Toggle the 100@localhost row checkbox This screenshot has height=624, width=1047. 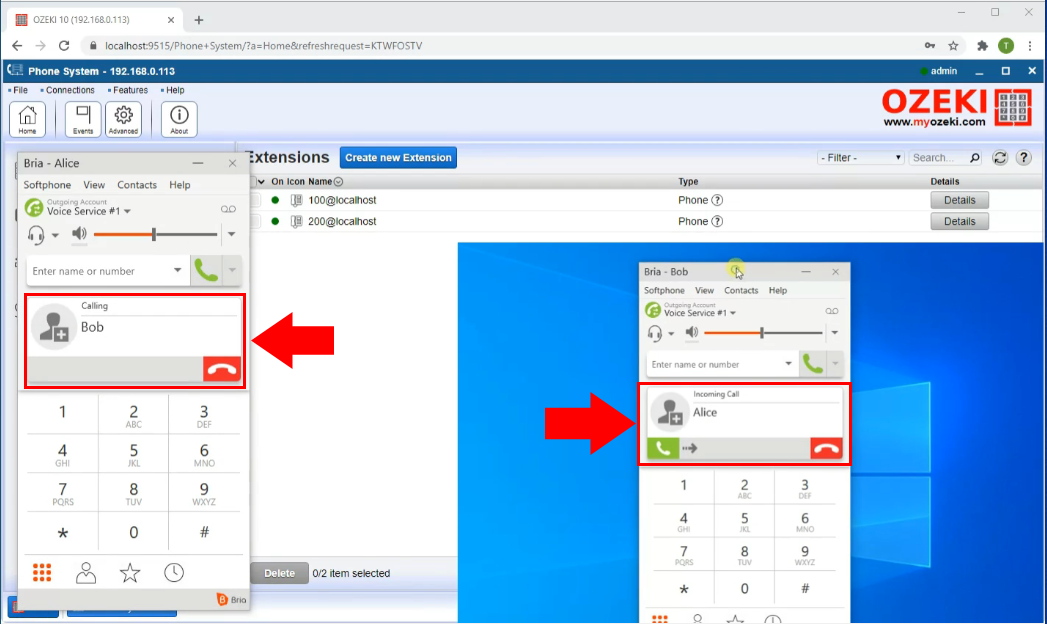pyautogui.click(x=255, y=200)
